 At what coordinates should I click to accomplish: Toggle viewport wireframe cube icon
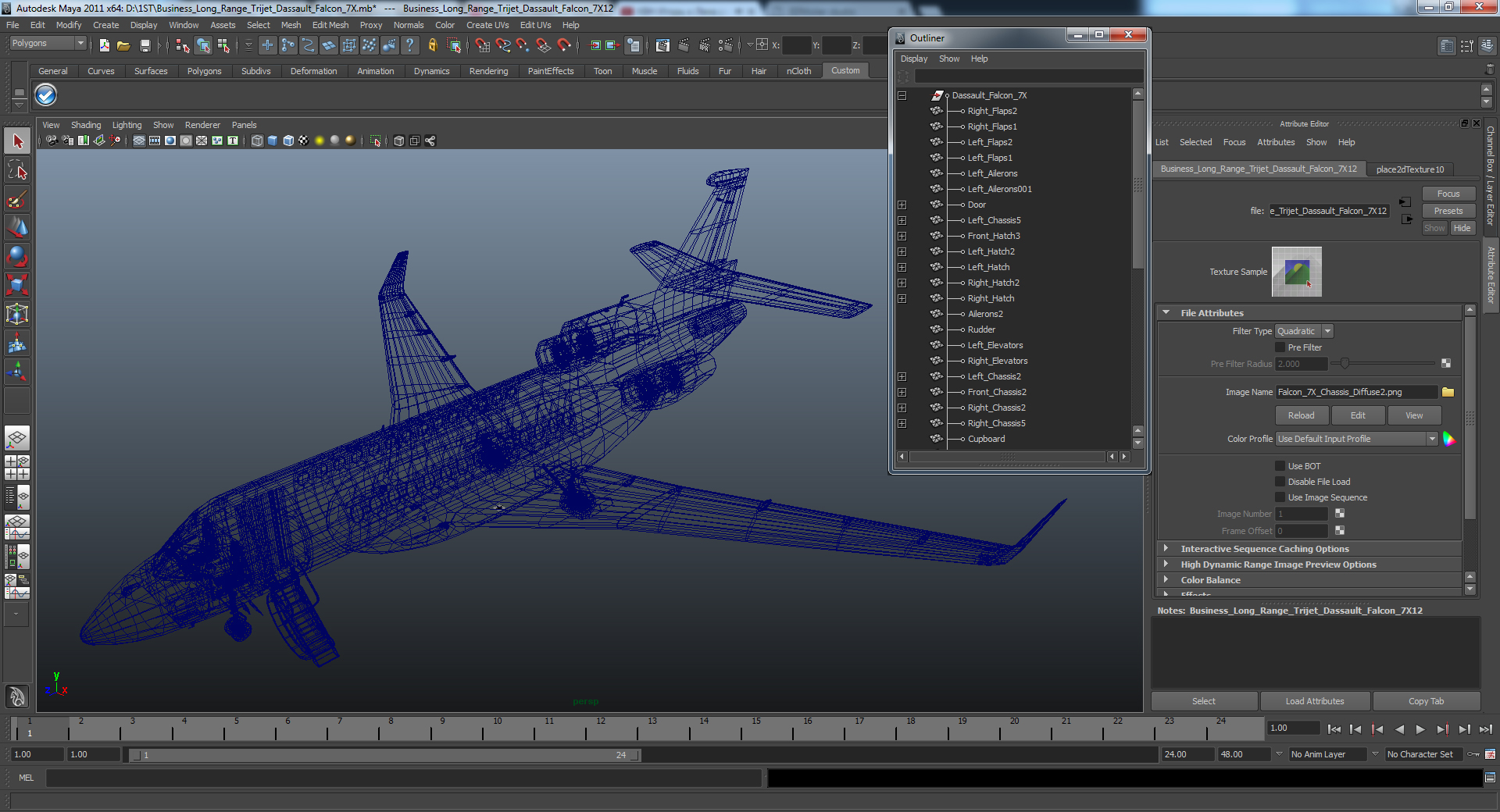[x=257, y=141]
